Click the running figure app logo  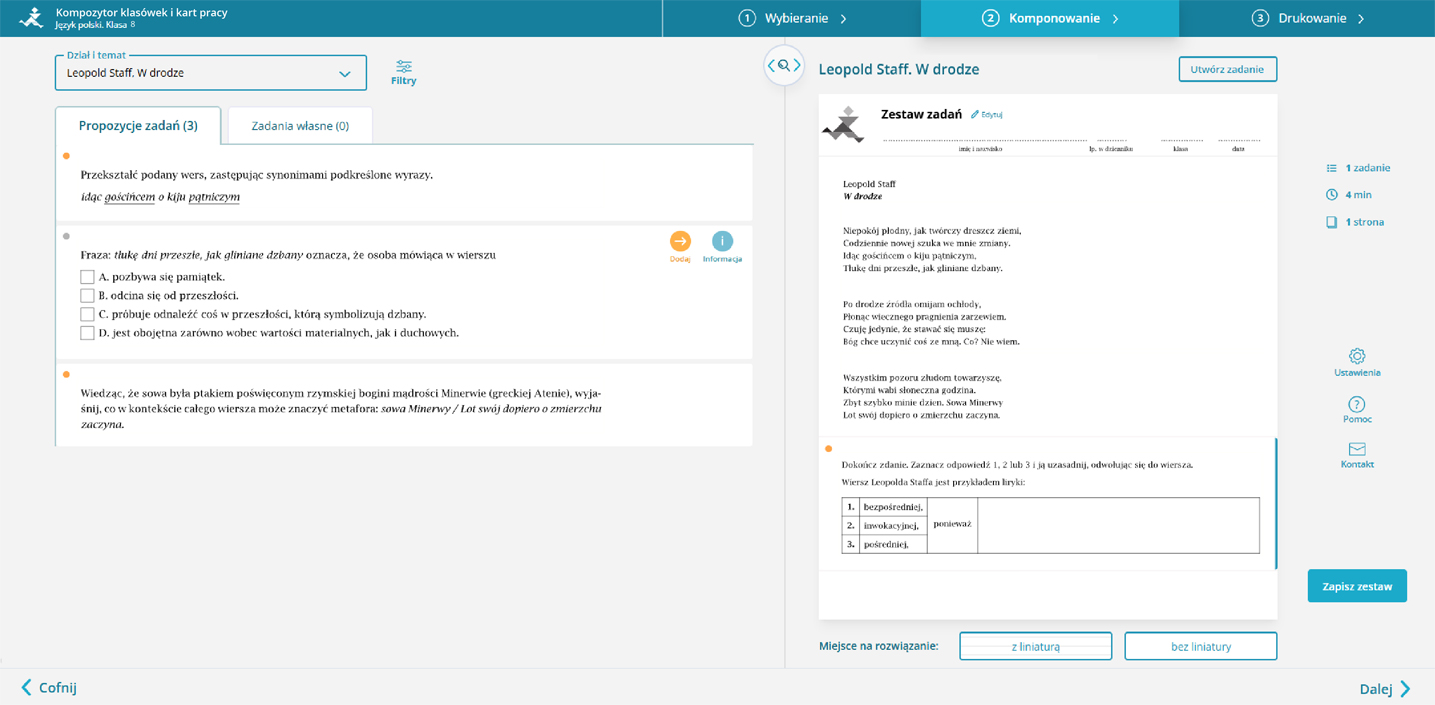pos(31,17)
